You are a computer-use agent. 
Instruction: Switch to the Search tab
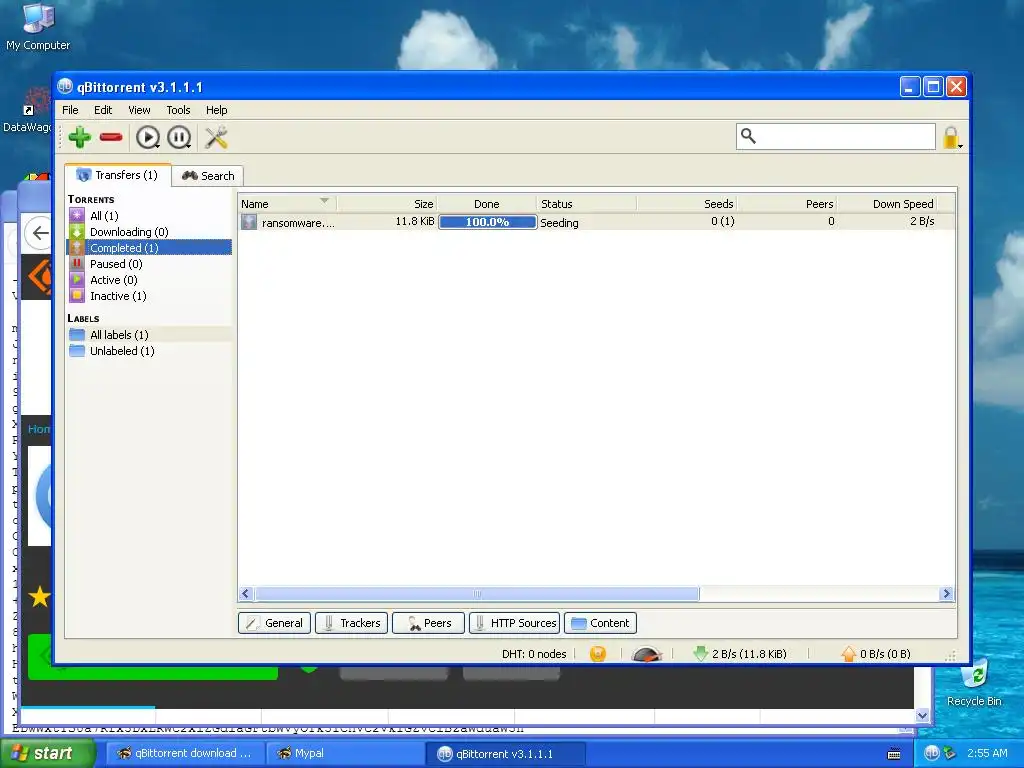click(208, 176)
